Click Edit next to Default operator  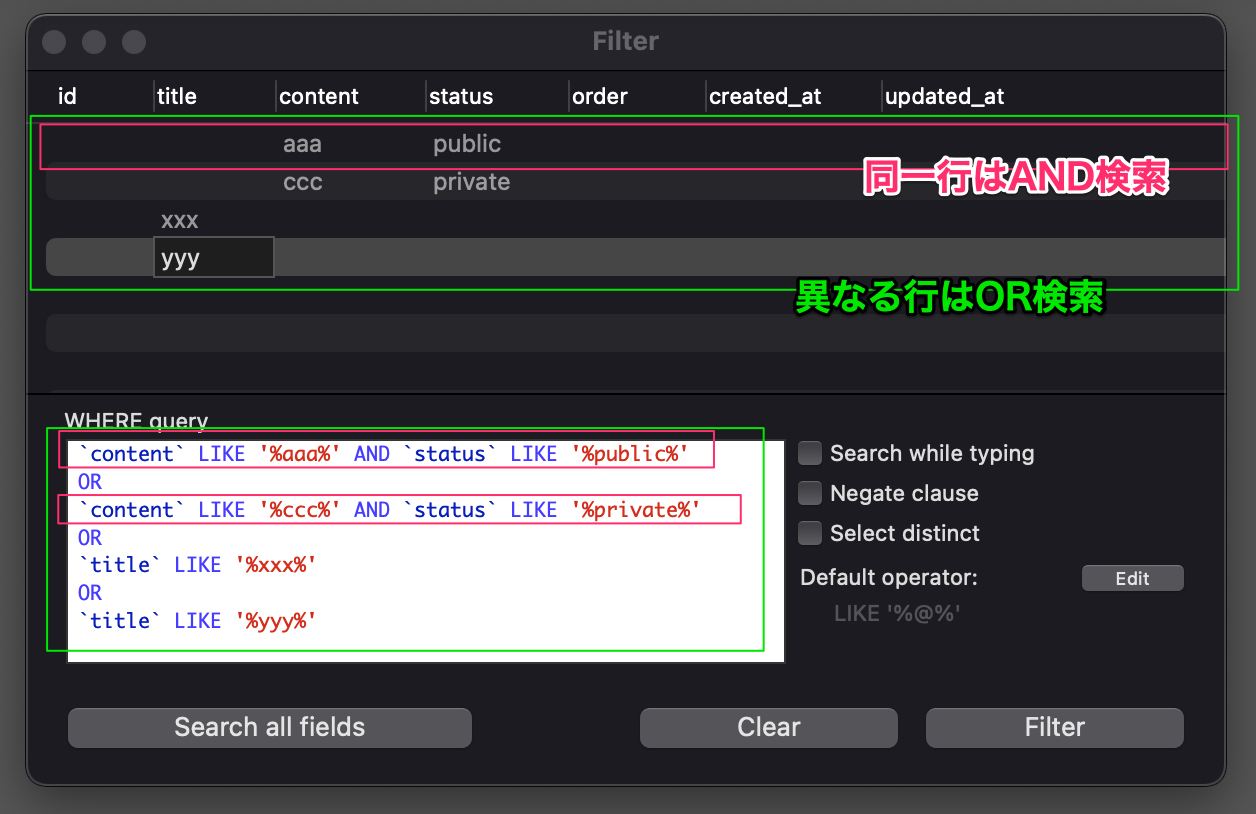[x=1132, y=577]
